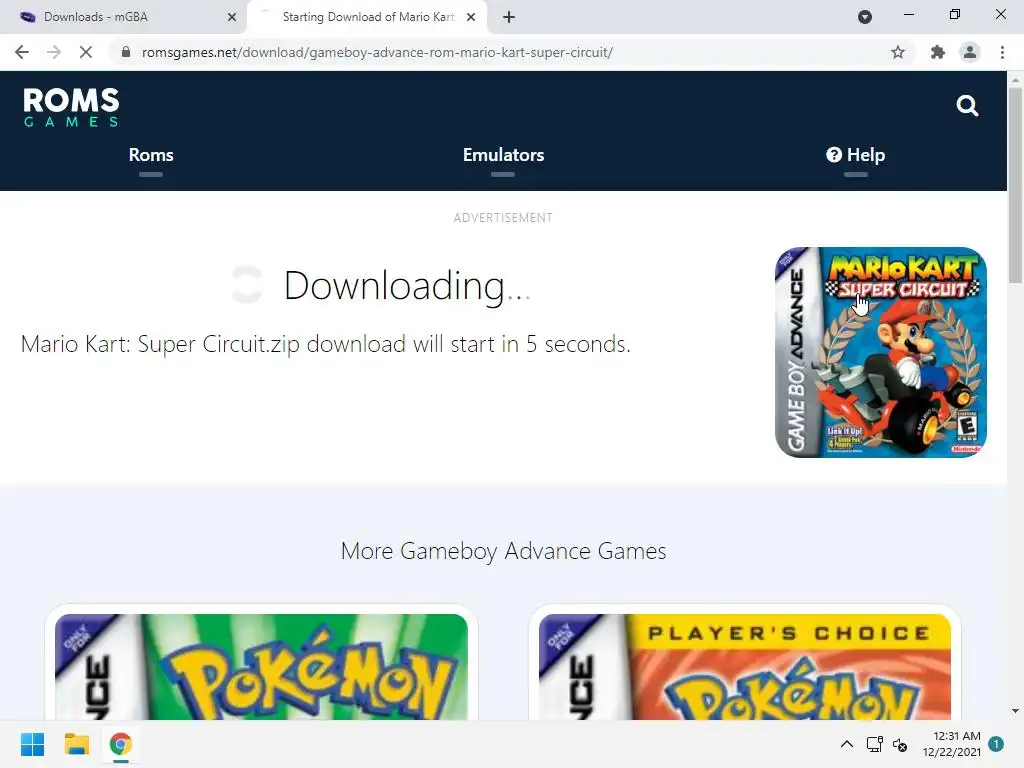
Task: Click the download countdown message text
Action: [x=326, y=344]
